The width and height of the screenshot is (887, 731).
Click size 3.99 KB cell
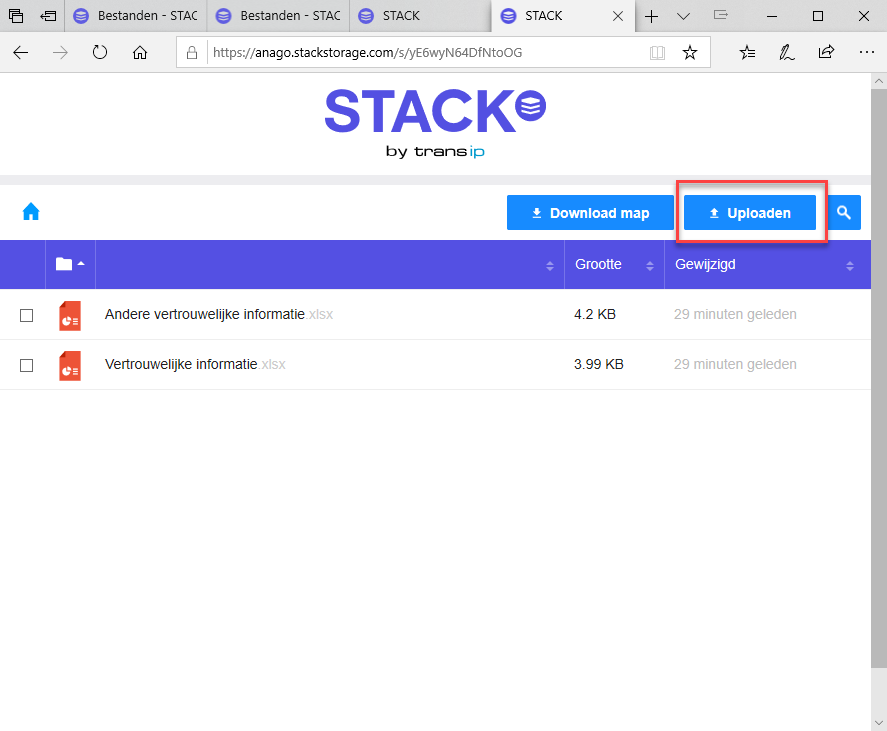tap(598, 364)
